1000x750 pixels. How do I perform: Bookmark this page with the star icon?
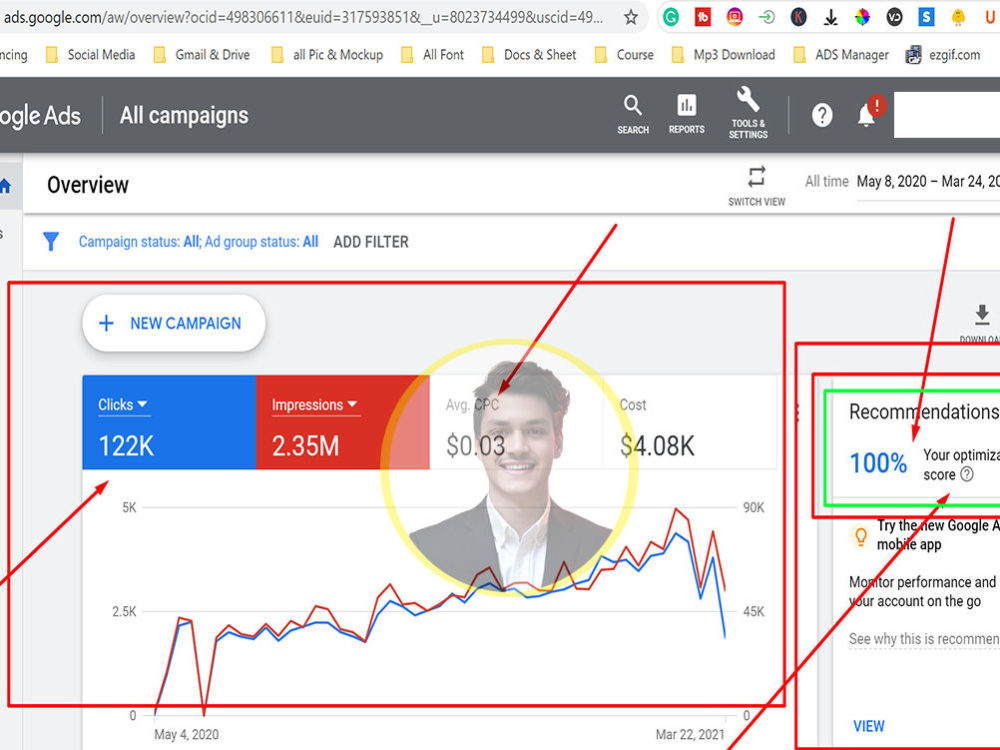tap(631, 17)
